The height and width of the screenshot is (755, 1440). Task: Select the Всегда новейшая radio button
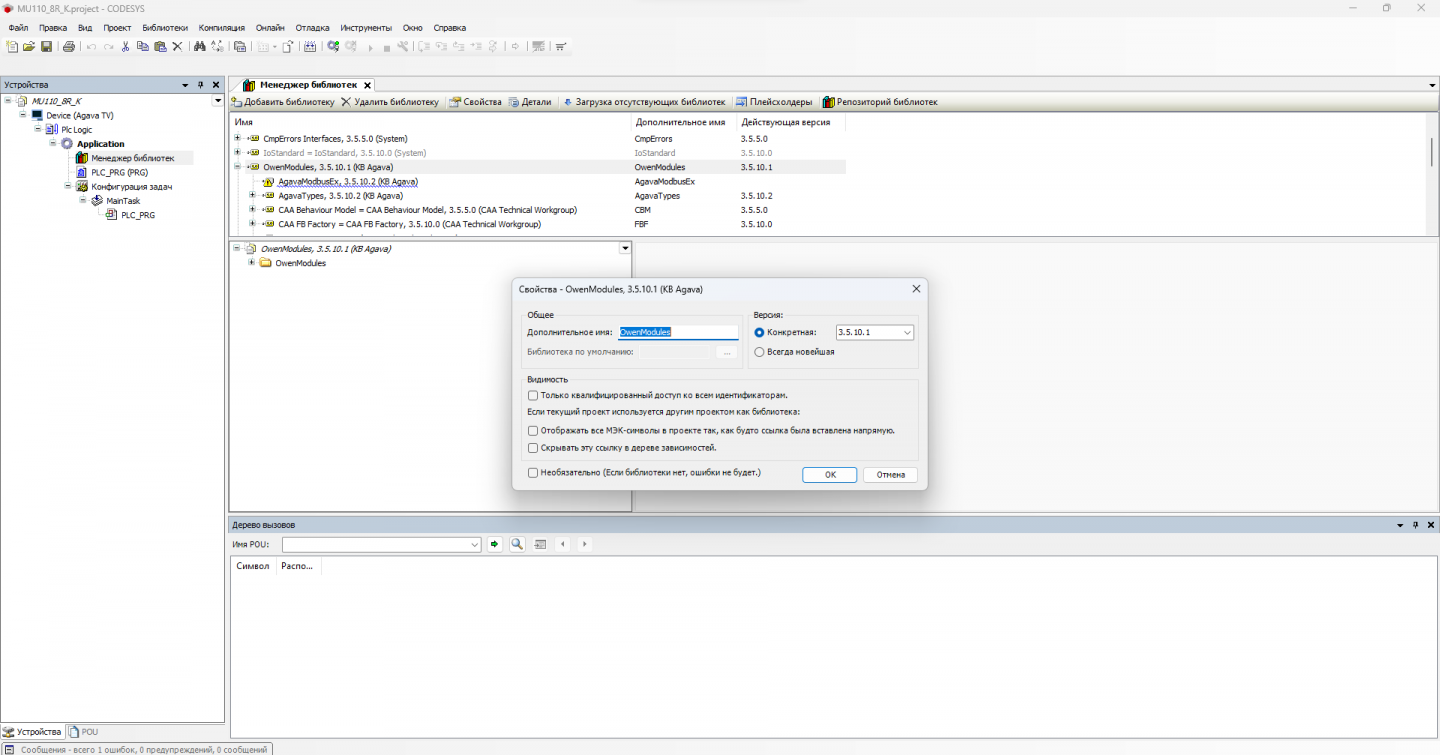tap(760, 352)
